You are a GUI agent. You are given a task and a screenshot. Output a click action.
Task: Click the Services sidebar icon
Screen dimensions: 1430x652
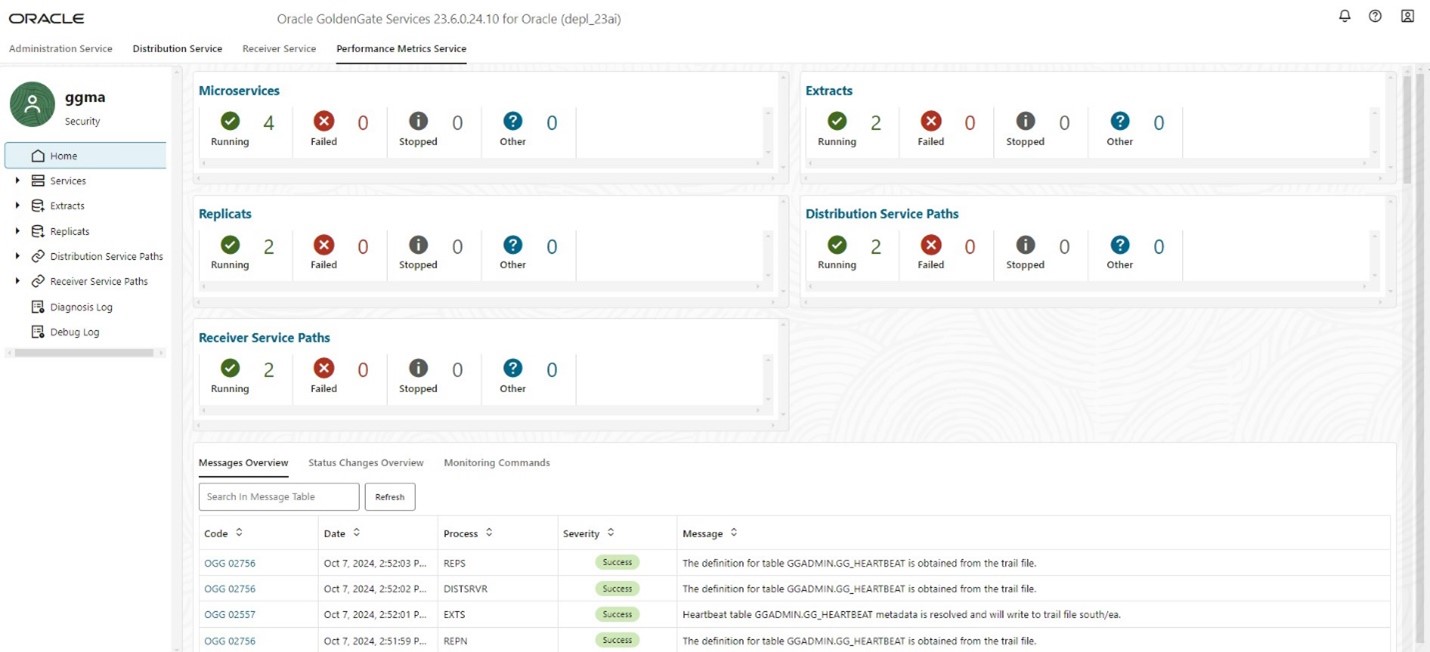[38, 181]
